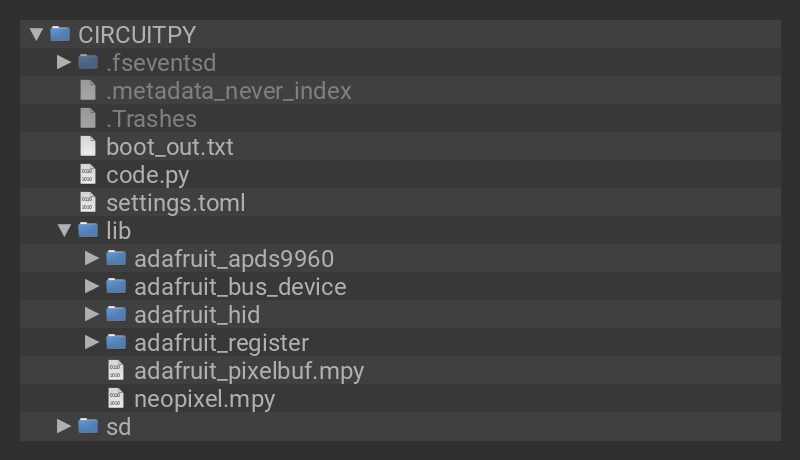Click the boot_out.txt document icon
This screenshot has width=800, height=460.
[x=88, y=147]
